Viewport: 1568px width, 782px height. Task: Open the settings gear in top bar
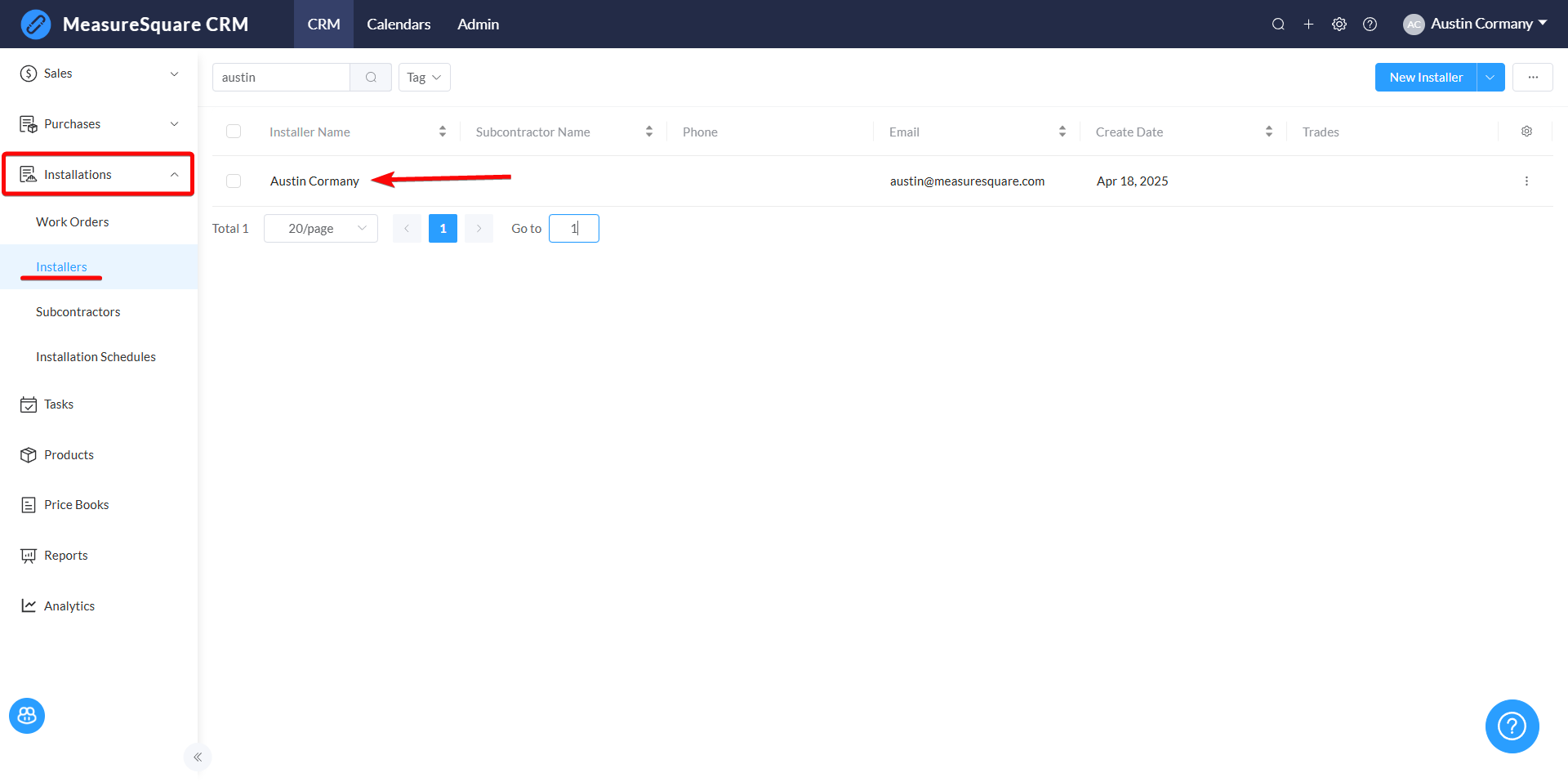[1339, 25]
